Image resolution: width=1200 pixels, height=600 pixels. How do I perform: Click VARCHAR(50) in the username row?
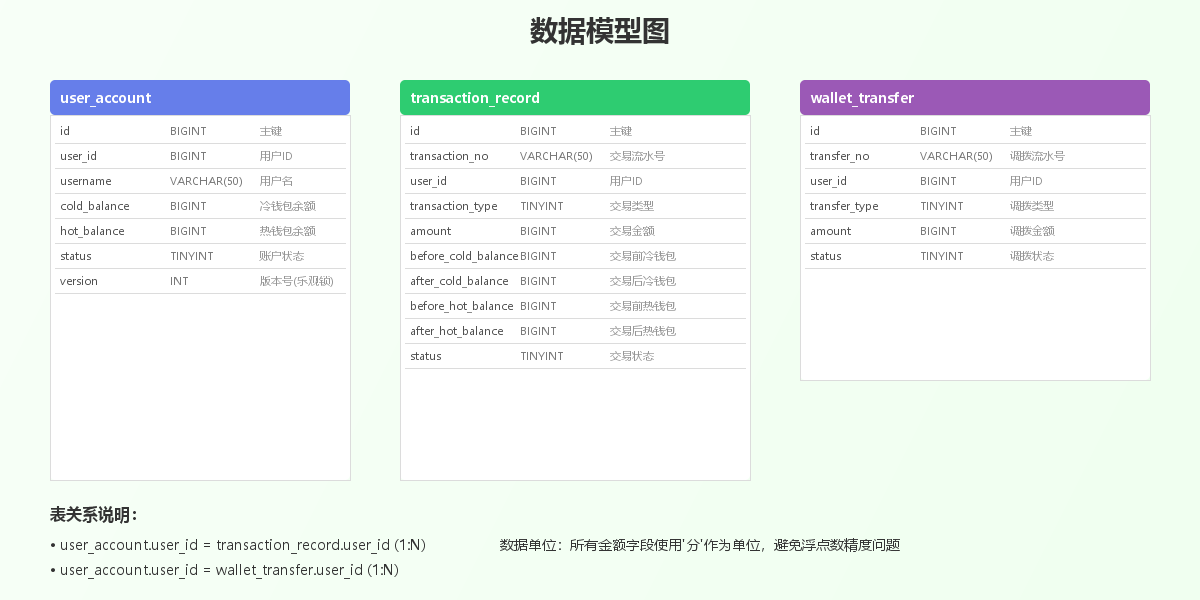pos(206,181)
